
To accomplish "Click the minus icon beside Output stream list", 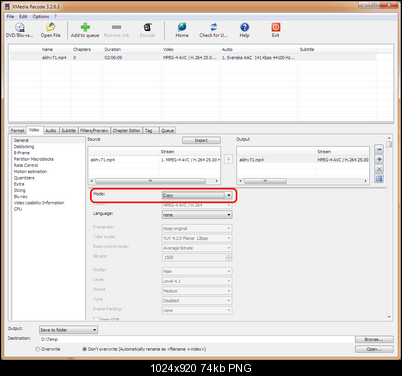I will pyautogui.click(x=379, y=149).
